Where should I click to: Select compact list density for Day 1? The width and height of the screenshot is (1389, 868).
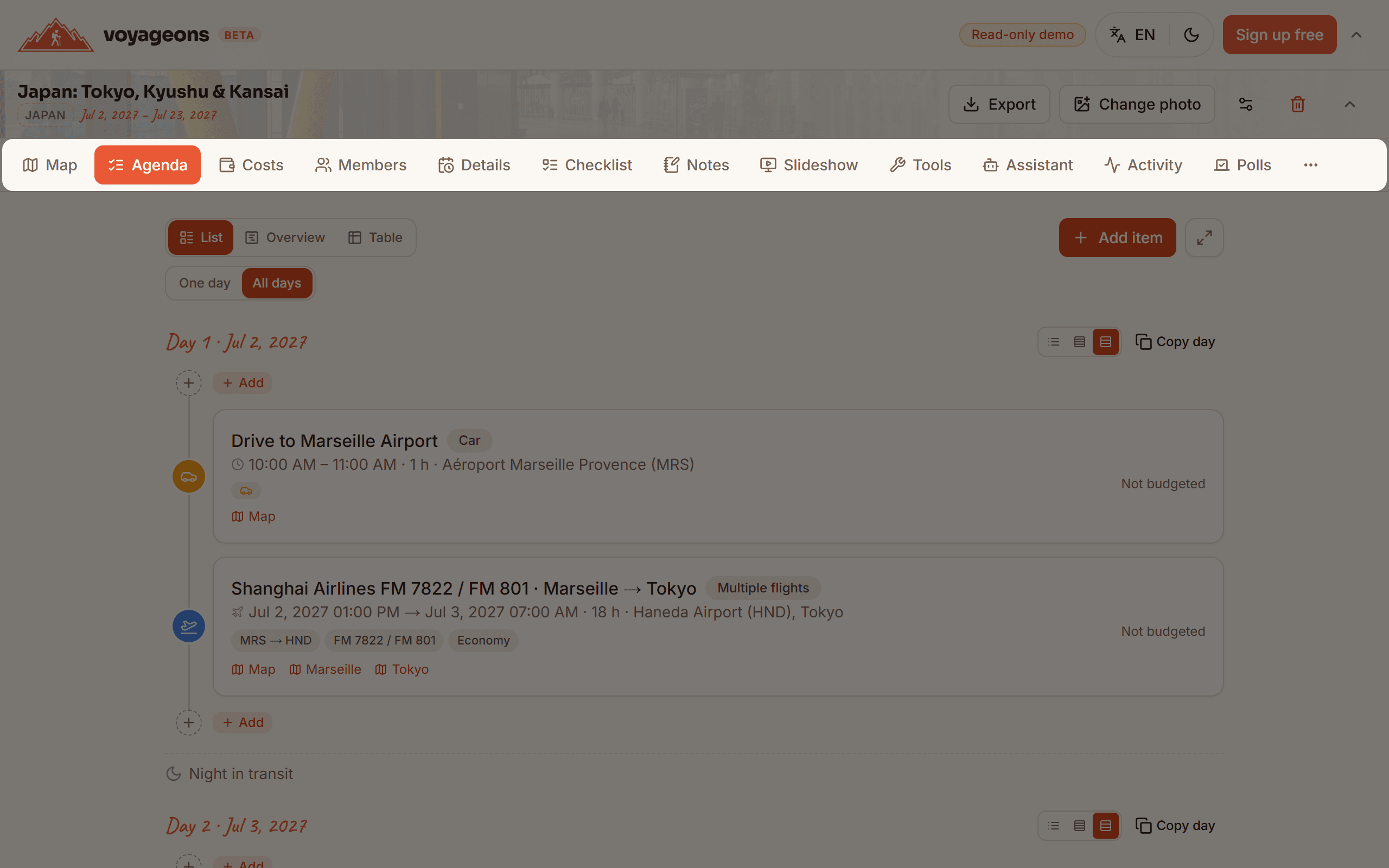[1053, 342]
